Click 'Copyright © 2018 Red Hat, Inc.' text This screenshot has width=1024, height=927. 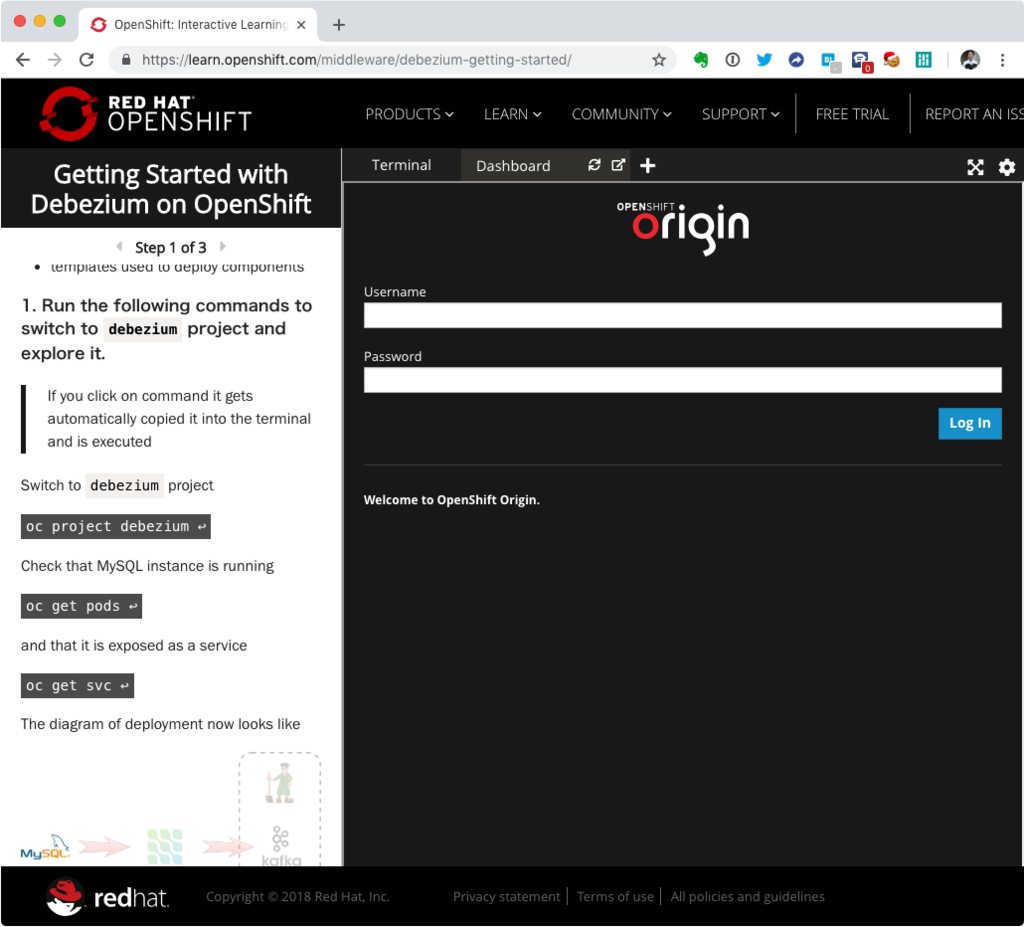(x=298, y=897)
